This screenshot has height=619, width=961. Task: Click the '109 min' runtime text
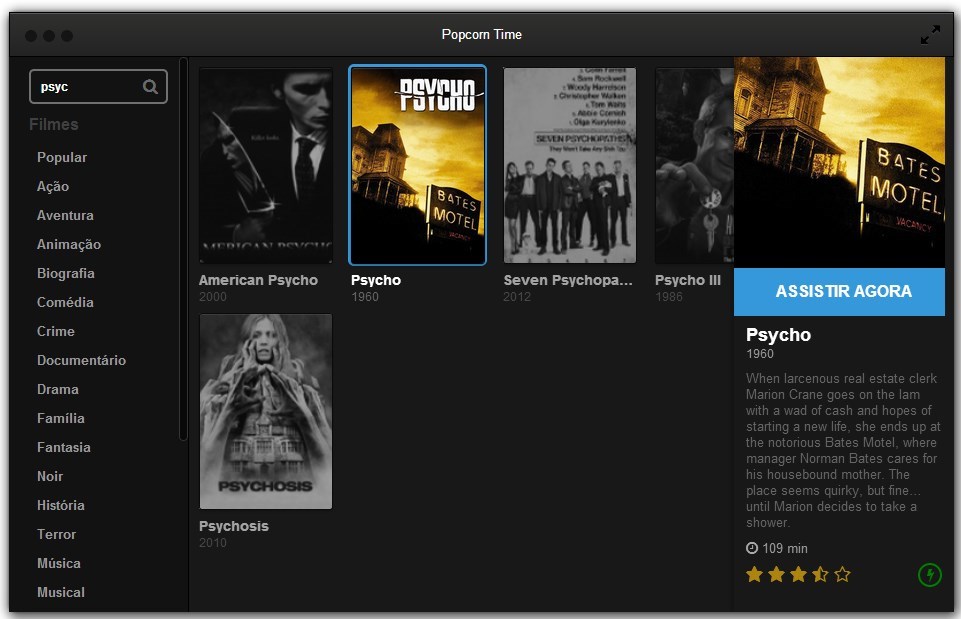784,549
